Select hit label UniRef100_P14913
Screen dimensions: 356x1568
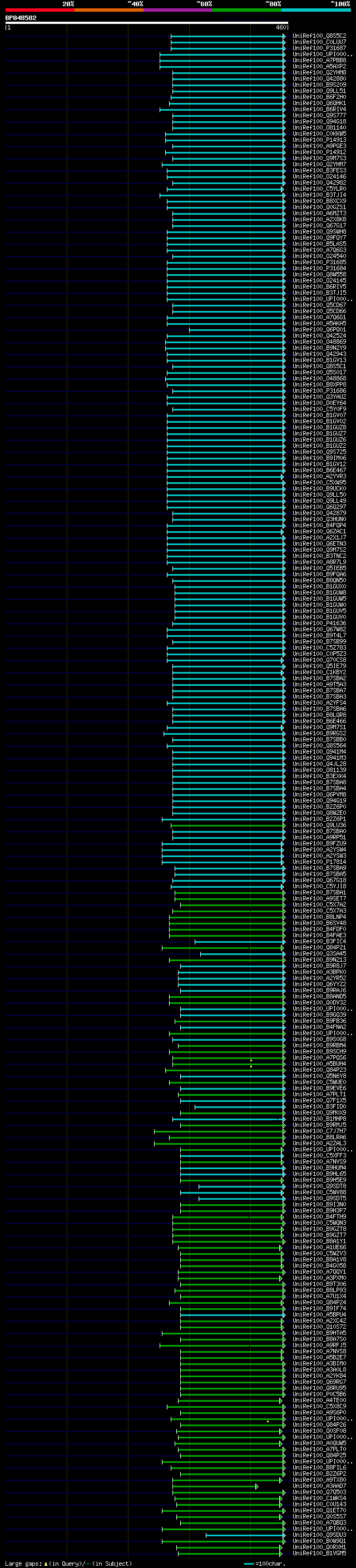(319, 140)
